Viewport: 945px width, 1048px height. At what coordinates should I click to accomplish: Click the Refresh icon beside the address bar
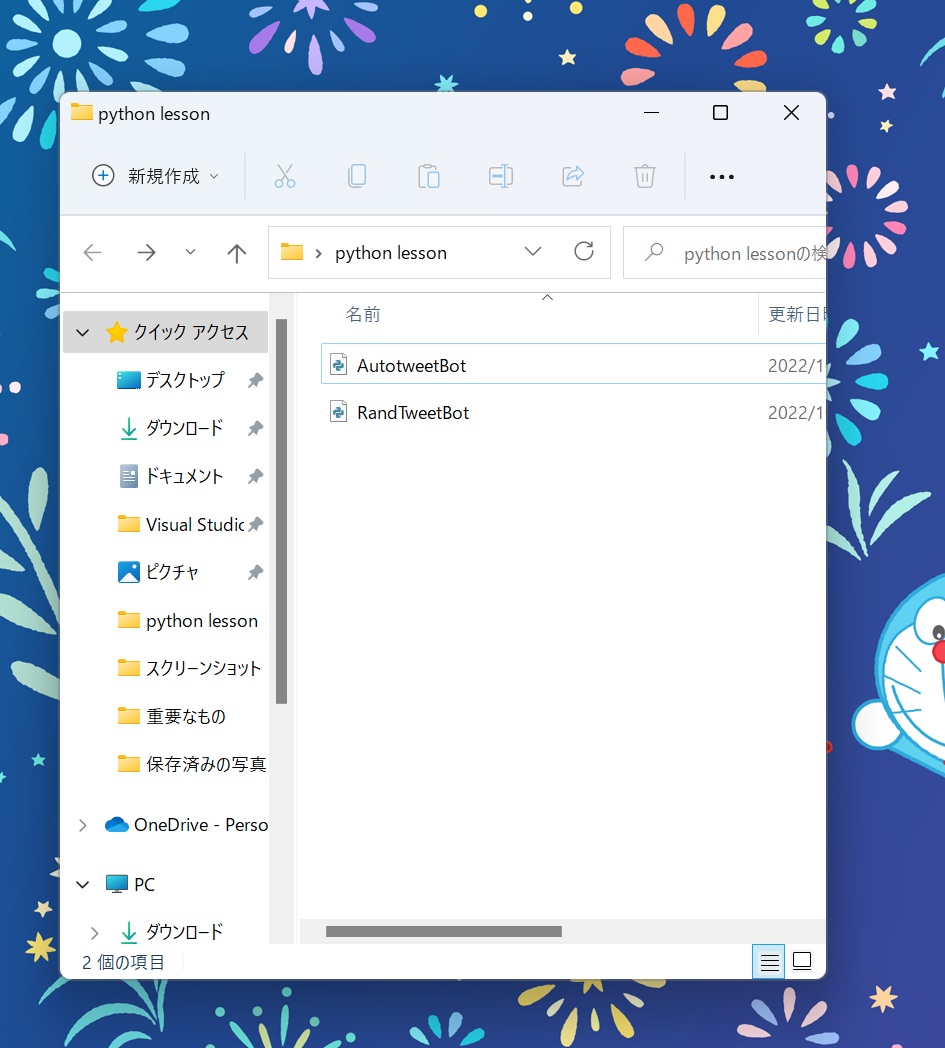click(x=584, y=252)
